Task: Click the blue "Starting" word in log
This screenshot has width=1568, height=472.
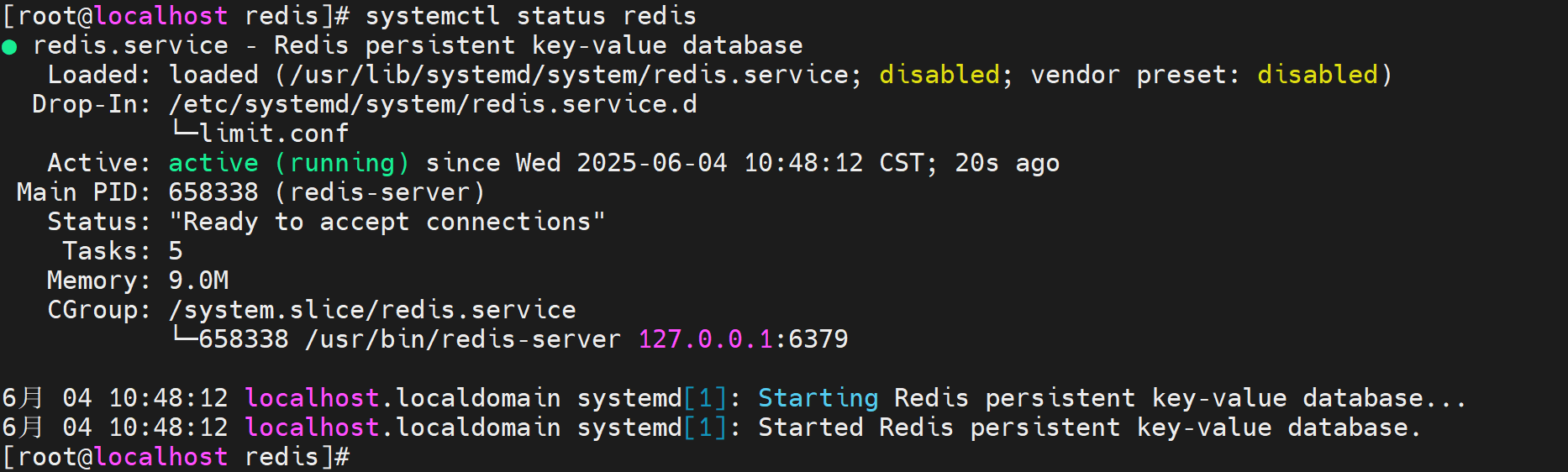Action: coord(818,398)
